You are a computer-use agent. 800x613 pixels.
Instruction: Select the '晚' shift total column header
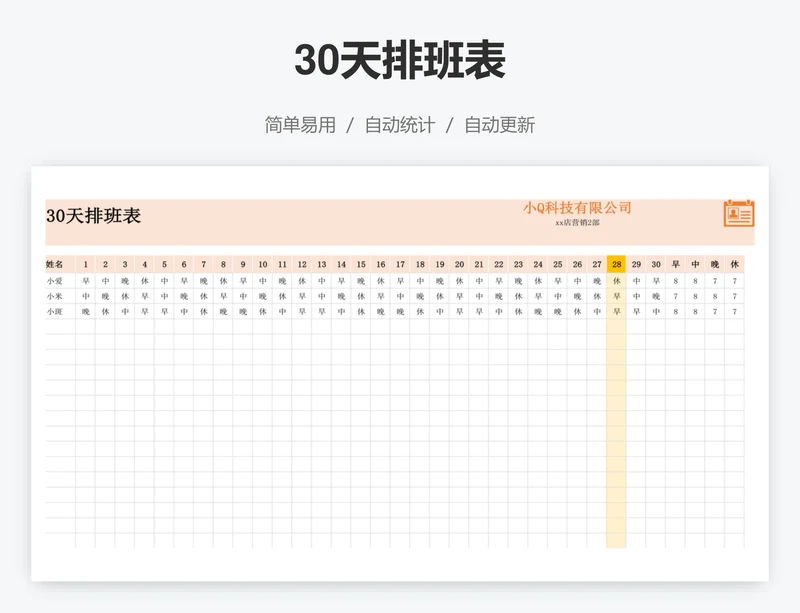(715, 264)
